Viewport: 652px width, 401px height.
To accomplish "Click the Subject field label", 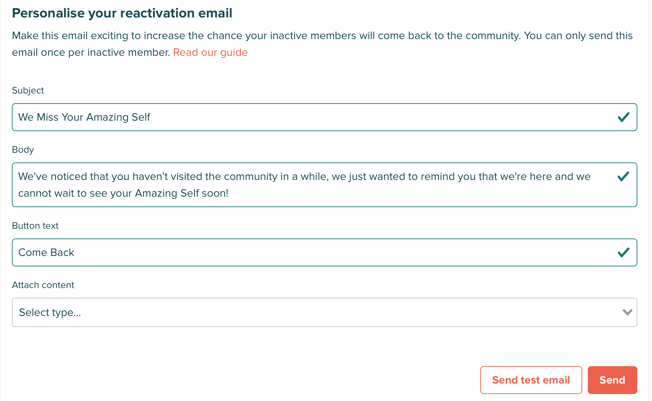I will click(28, 91).
